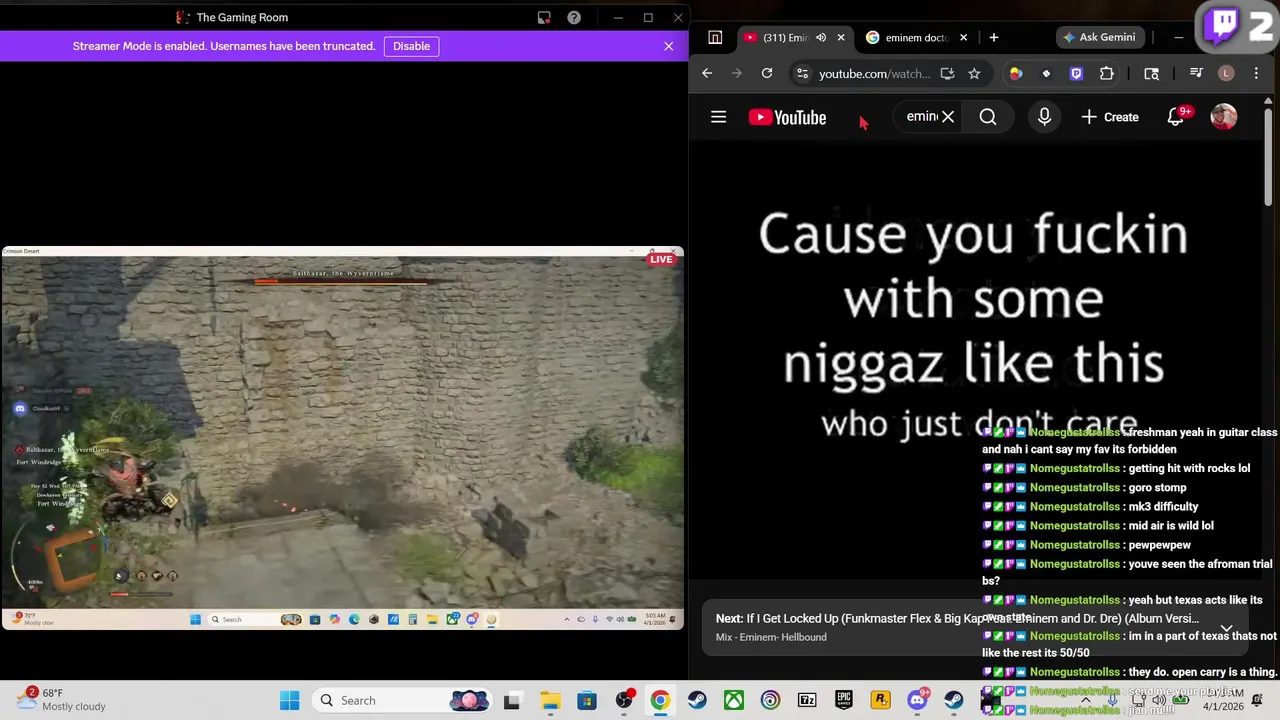Open the Discord help icon
The width and height of the screenshot is (1280, 720).
(x=574, y=17)
